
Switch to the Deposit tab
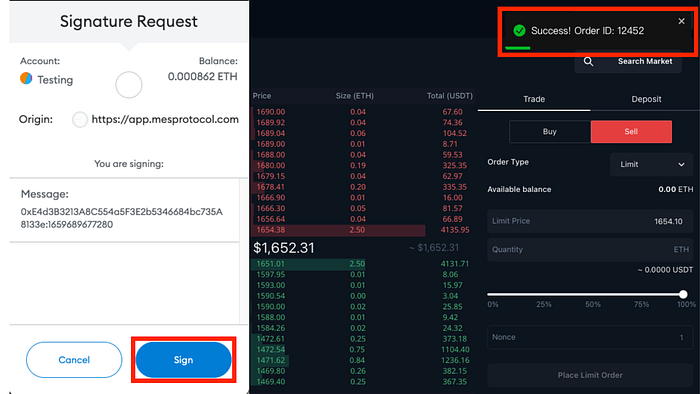646,99
